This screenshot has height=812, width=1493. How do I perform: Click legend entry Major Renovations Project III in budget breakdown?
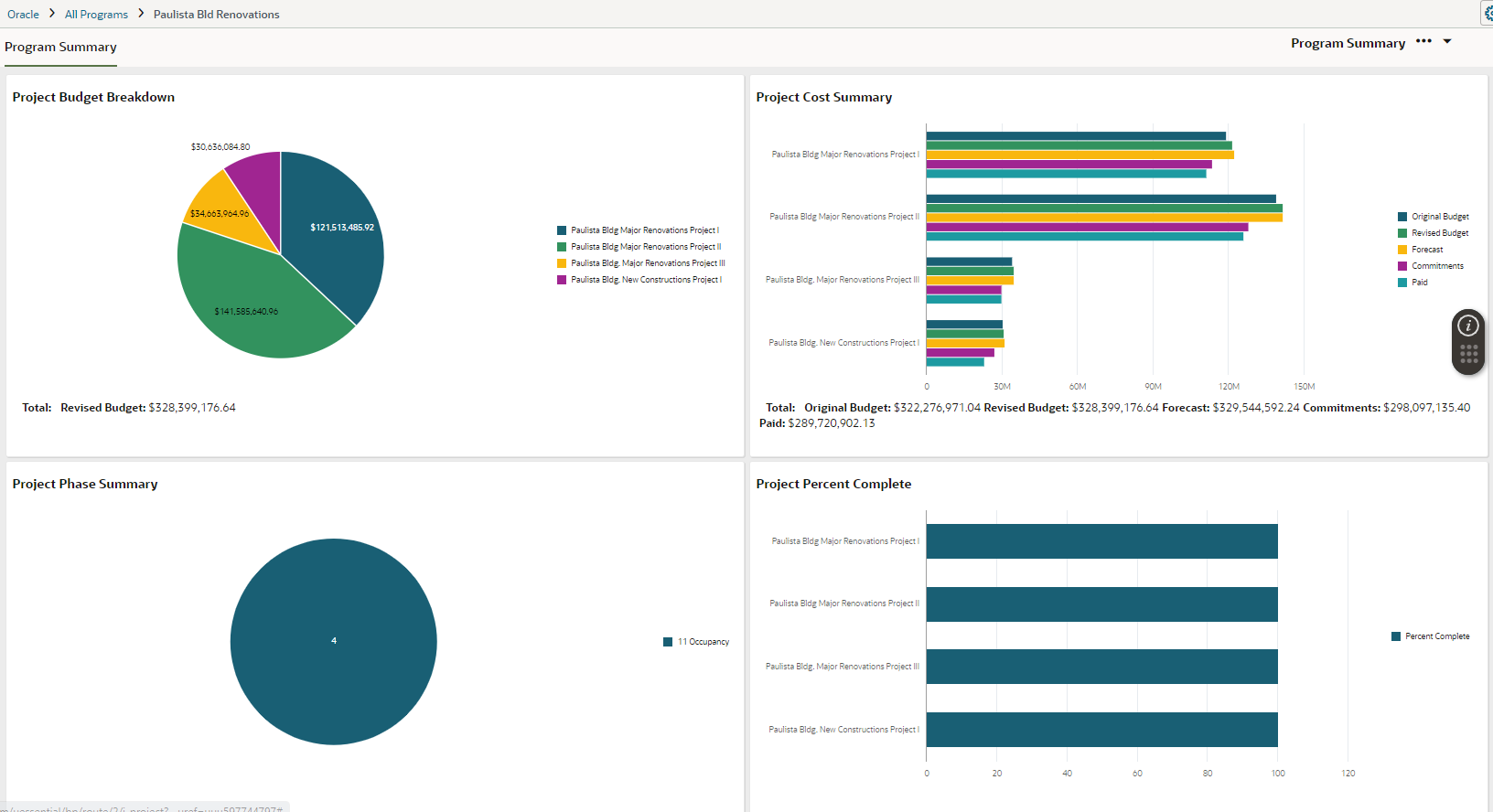641,263
